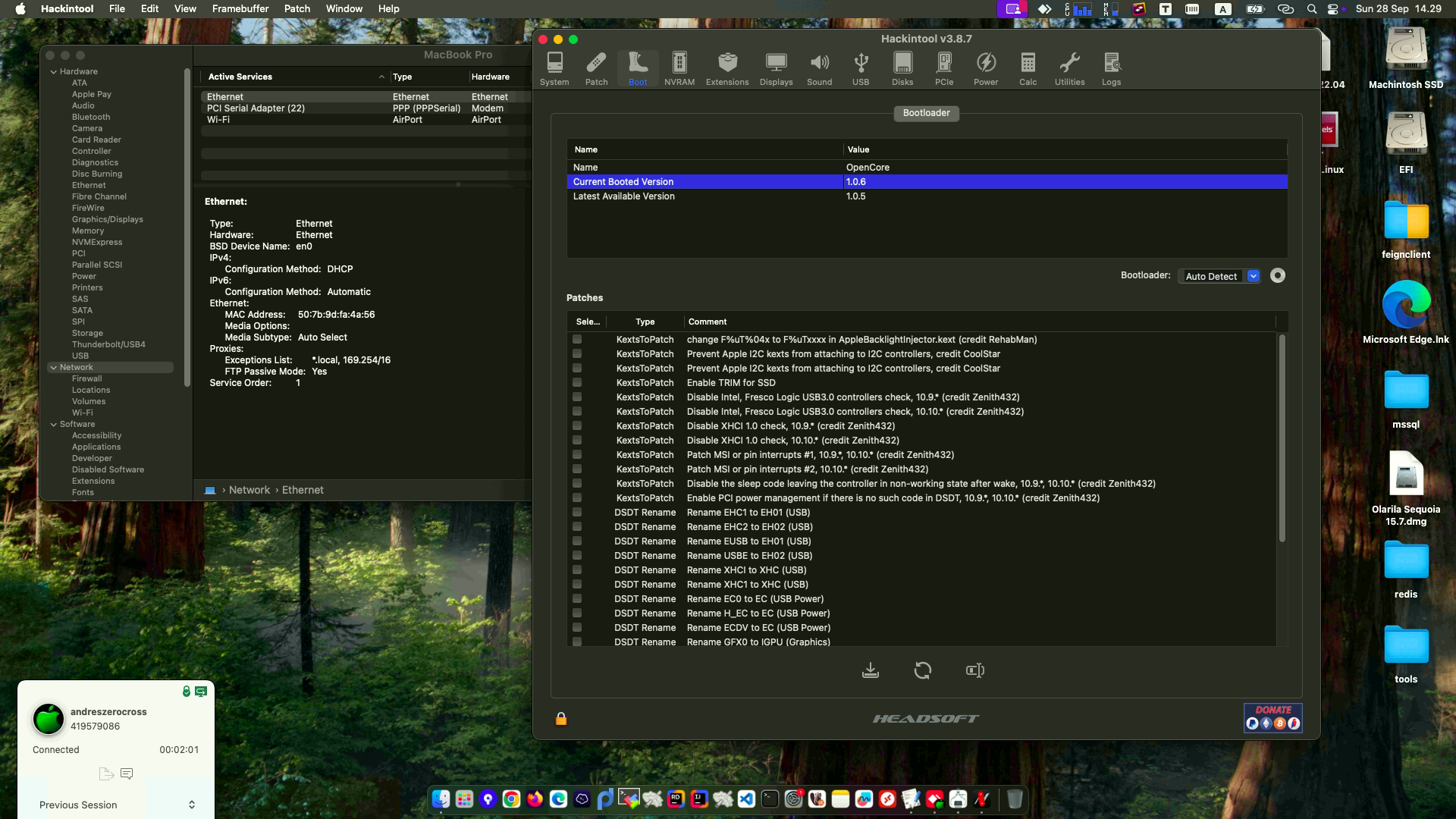Image resolution: width=1456 pixels, height=819 pixels.
Task: Open the File menu
Action: coord(117,8)
